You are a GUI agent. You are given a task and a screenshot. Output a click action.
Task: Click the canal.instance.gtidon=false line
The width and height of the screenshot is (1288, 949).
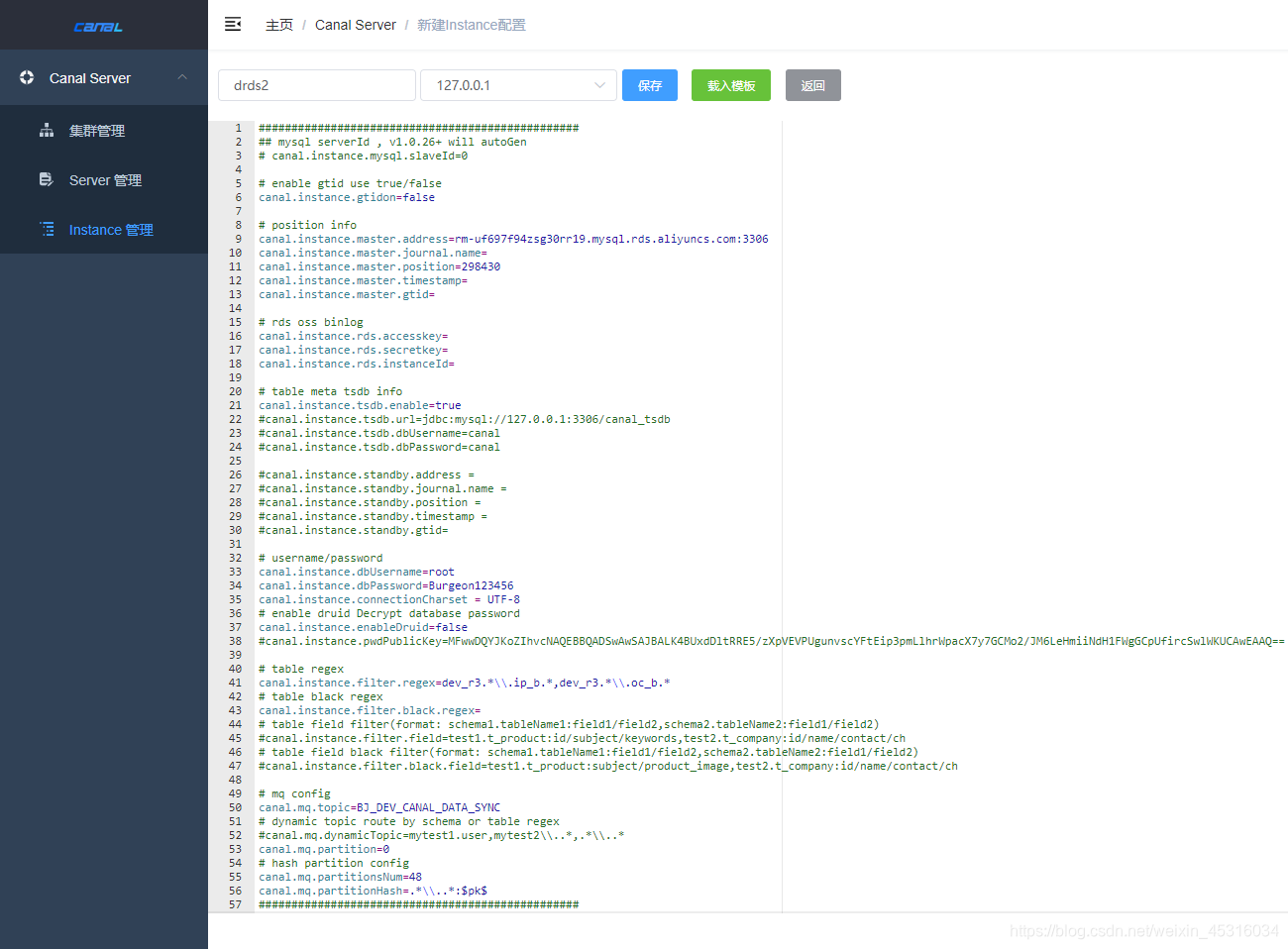(347, 197)
